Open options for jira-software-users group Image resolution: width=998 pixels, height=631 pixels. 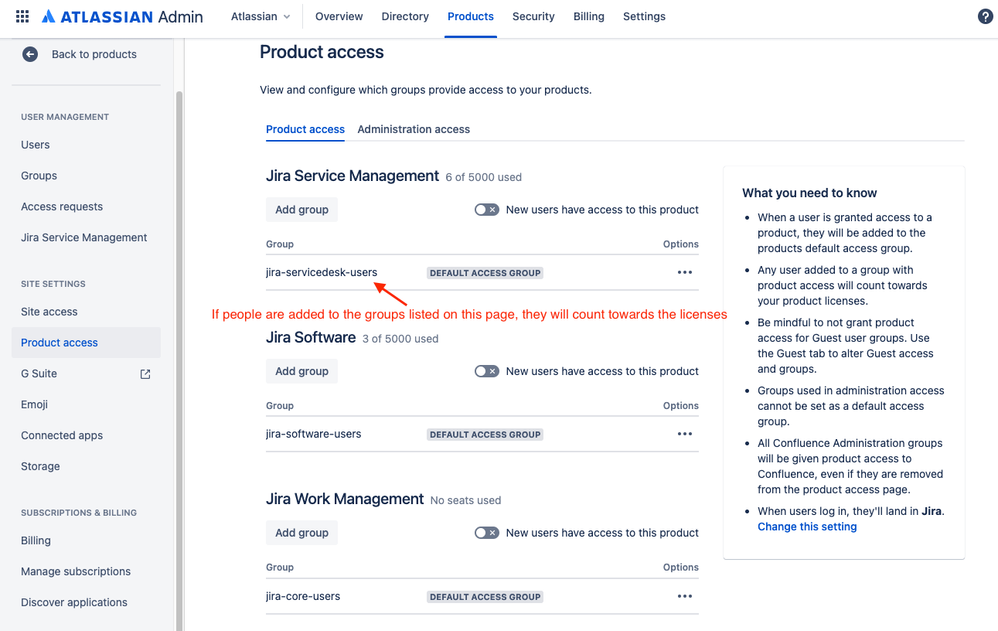685,434
